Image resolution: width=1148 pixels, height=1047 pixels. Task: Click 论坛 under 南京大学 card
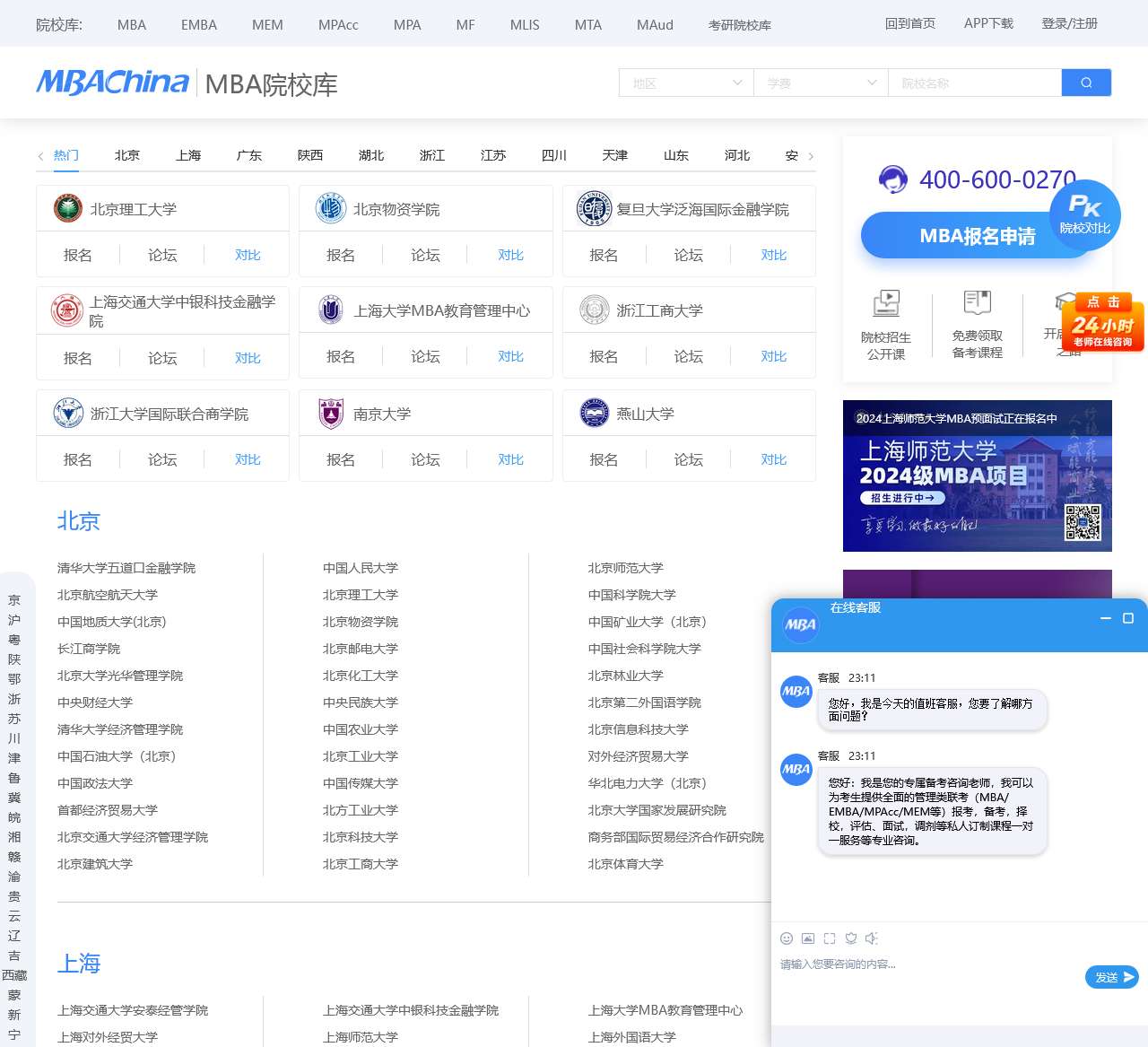(425, 459)
